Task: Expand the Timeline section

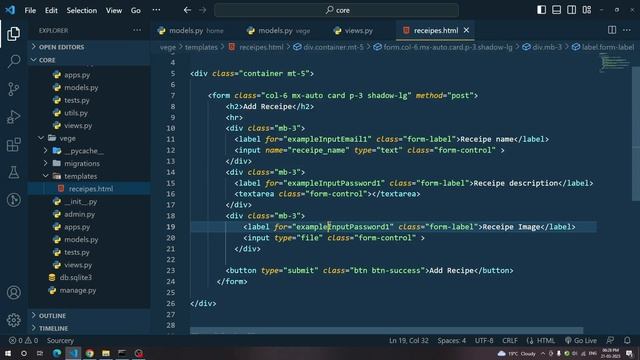Action: pos(89,328)
